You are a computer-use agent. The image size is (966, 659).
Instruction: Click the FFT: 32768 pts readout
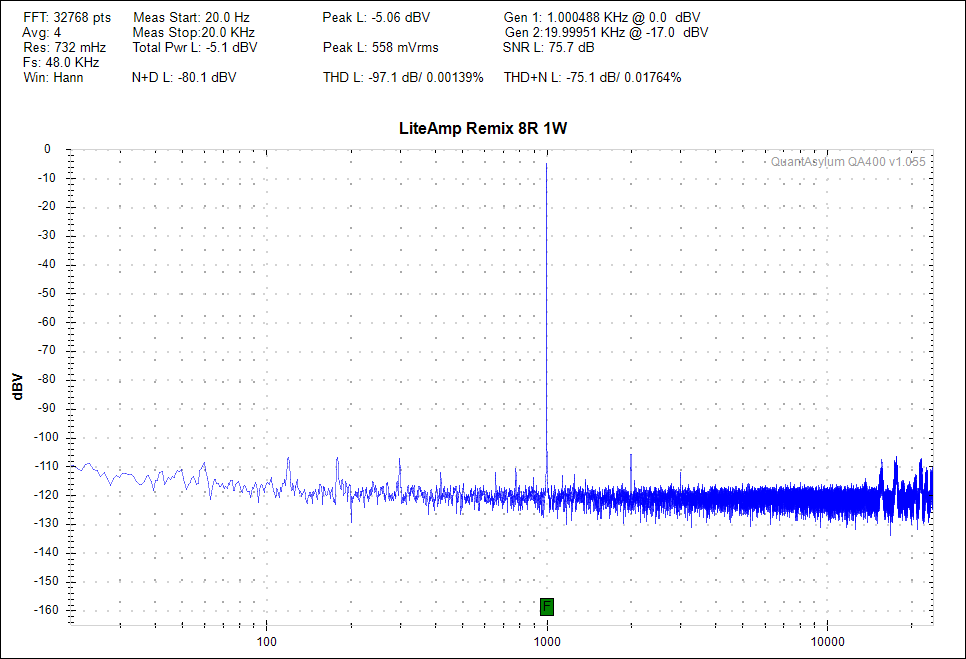(x=67, y=17)
